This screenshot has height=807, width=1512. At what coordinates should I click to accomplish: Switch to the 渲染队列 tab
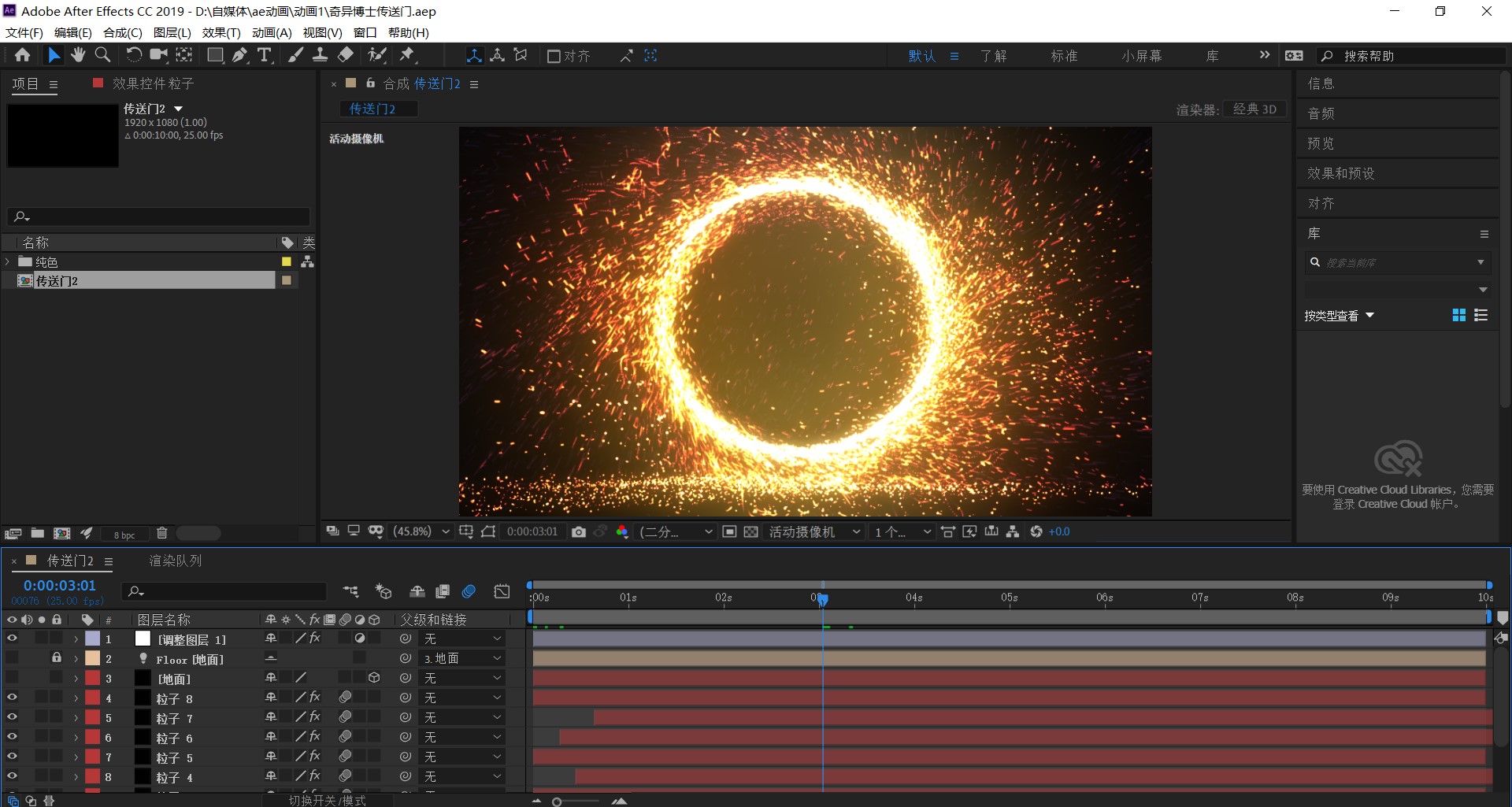click(176, 561)
